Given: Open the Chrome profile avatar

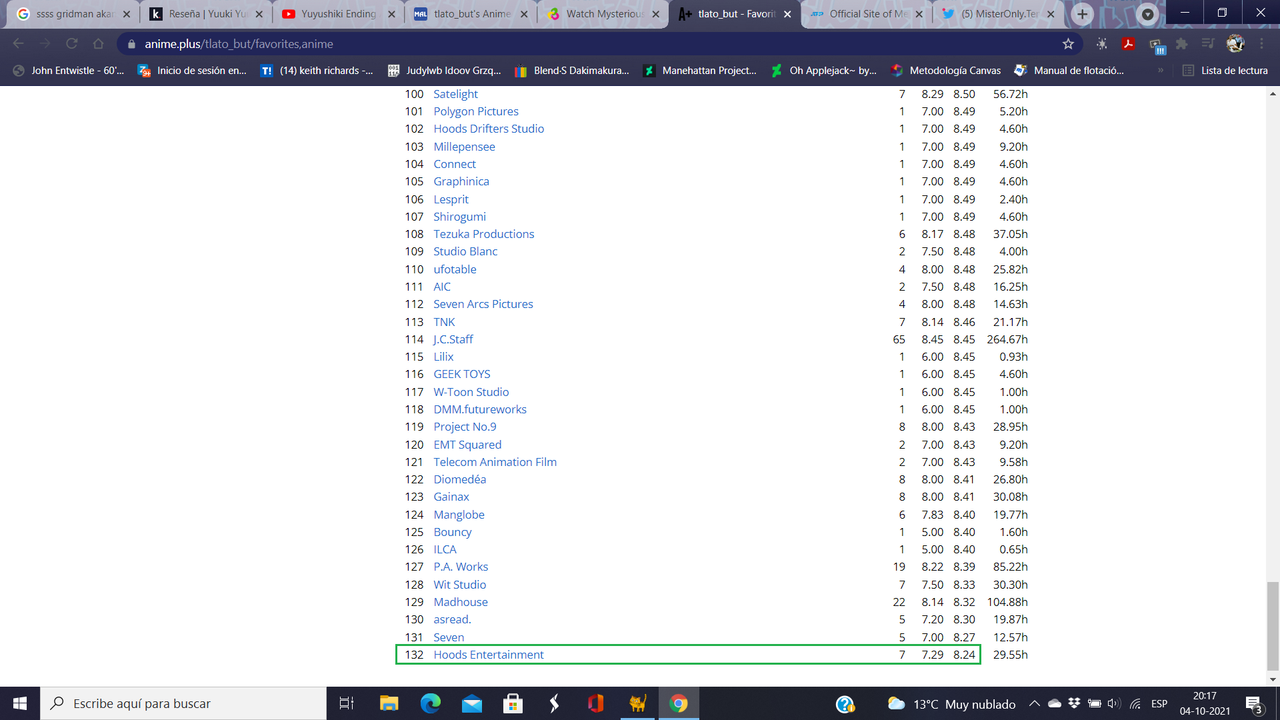Looking at the screenshot, I should tap(1235, 44).
